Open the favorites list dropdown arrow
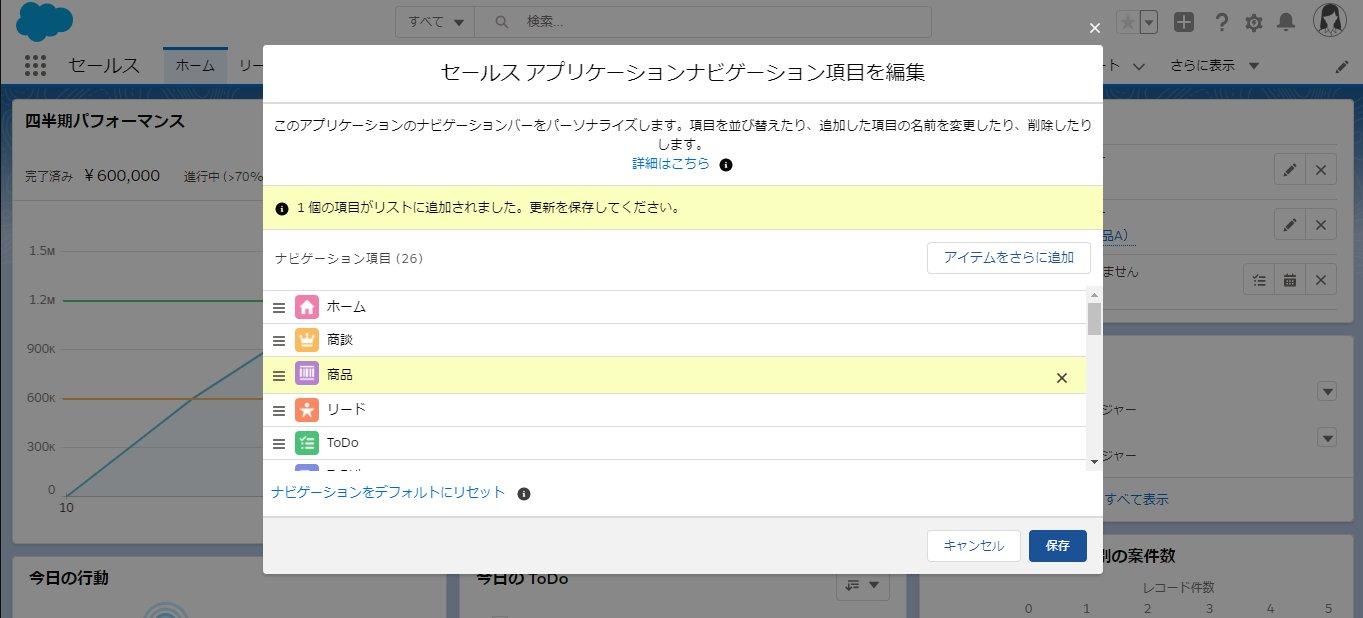The height and width of the screenshot is (618, 1363). [1149, 22]
